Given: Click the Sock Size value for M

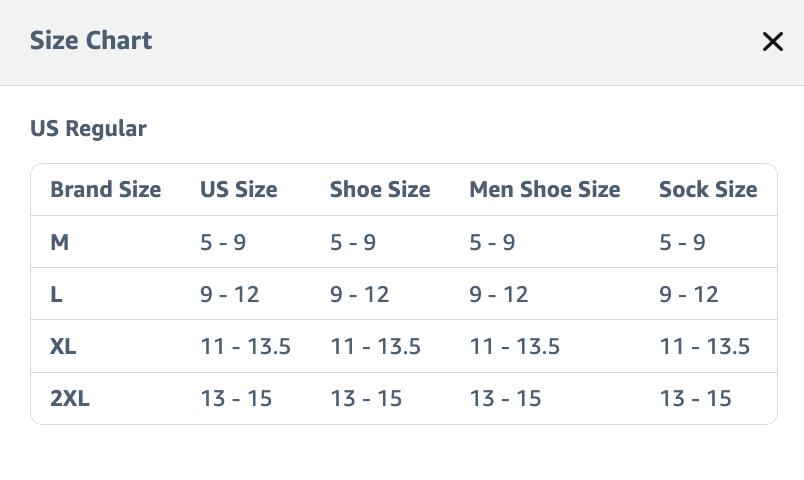Looking at the screenshot, I should [x=682, y=242].
